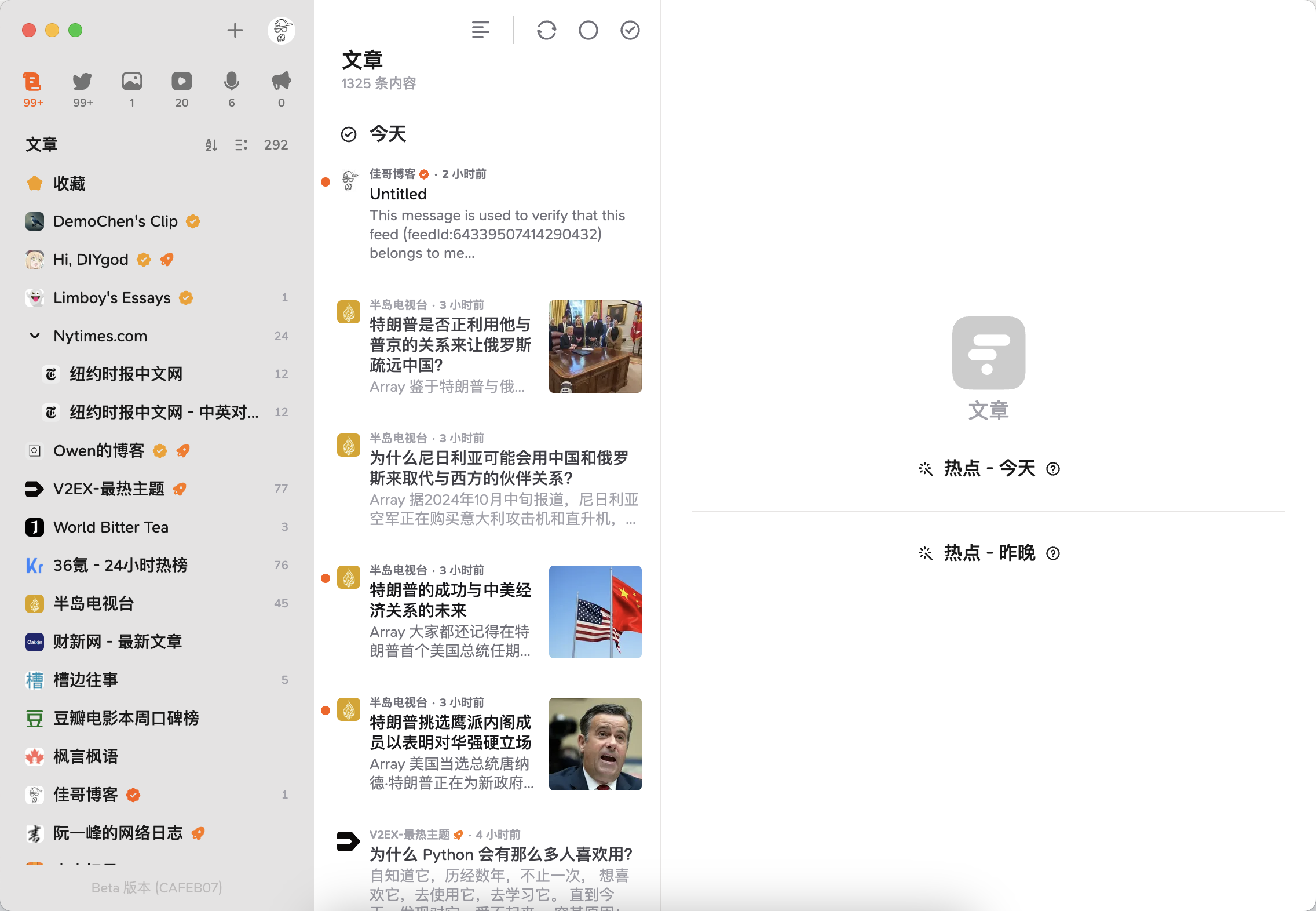Click the rocket boost icon beside Hi, DIYgod

[x=167, y=260]
